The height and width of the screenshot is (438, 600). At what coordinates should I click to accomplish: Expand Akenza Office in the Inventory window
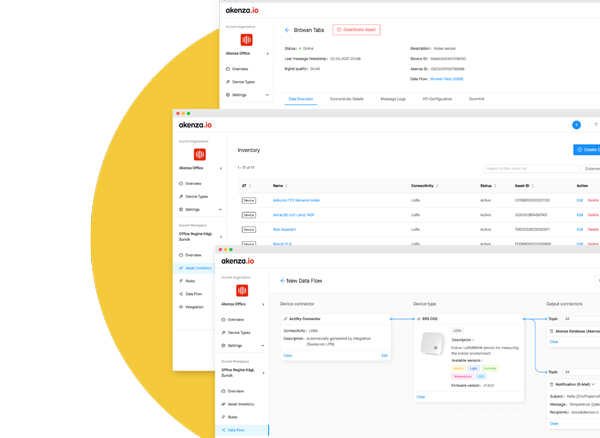pyautogui.click(x=221, y=168)
